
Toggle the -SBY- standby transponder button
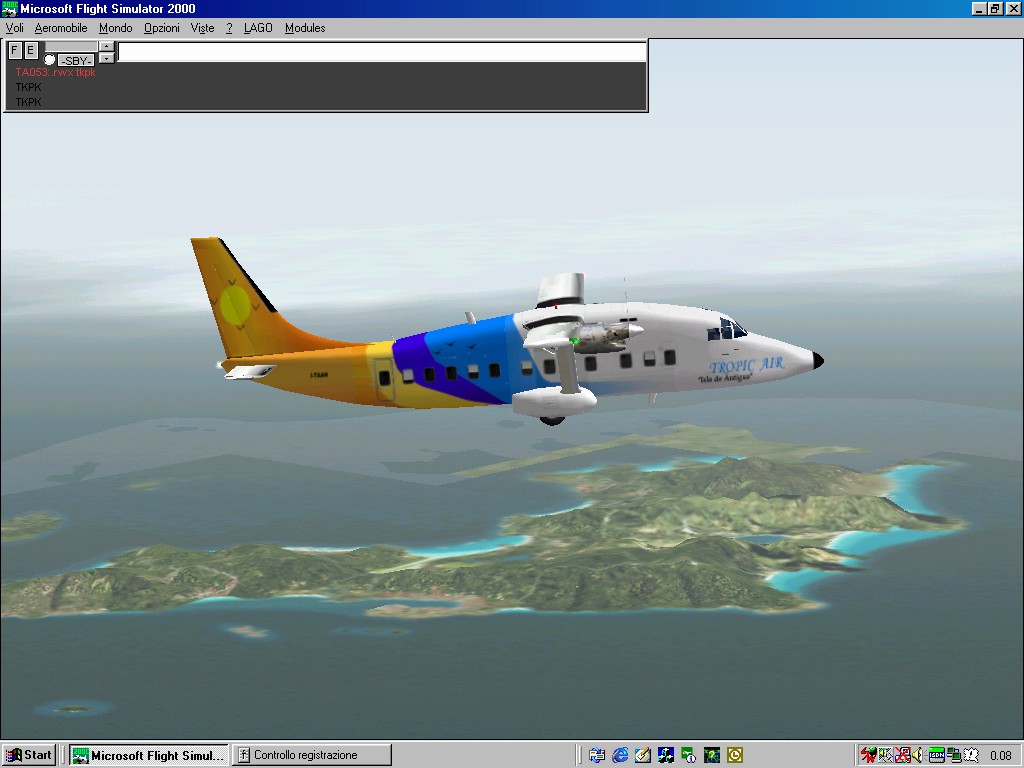(76, 61)
